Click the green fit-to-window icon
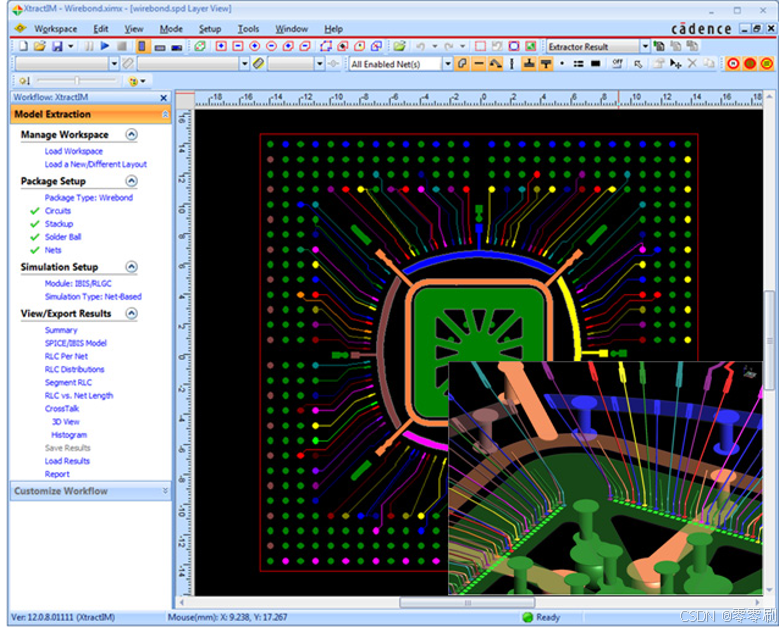This screenshot has width=784, height=630. pos(530,46)
